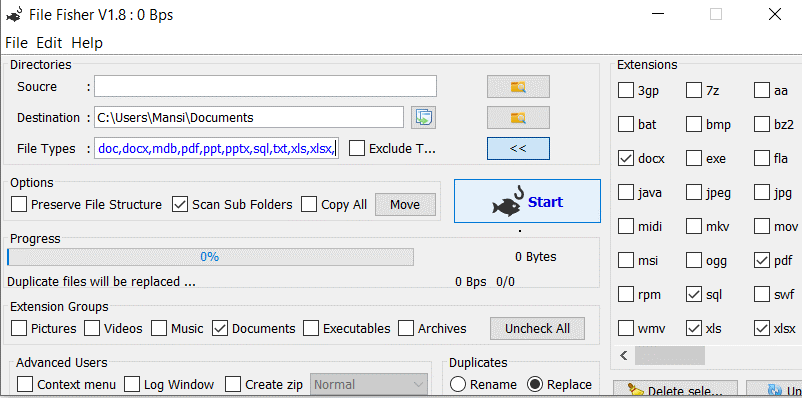802x398 pixels.
Task: Open the Edit menu
Action: [x=49, y=43]
